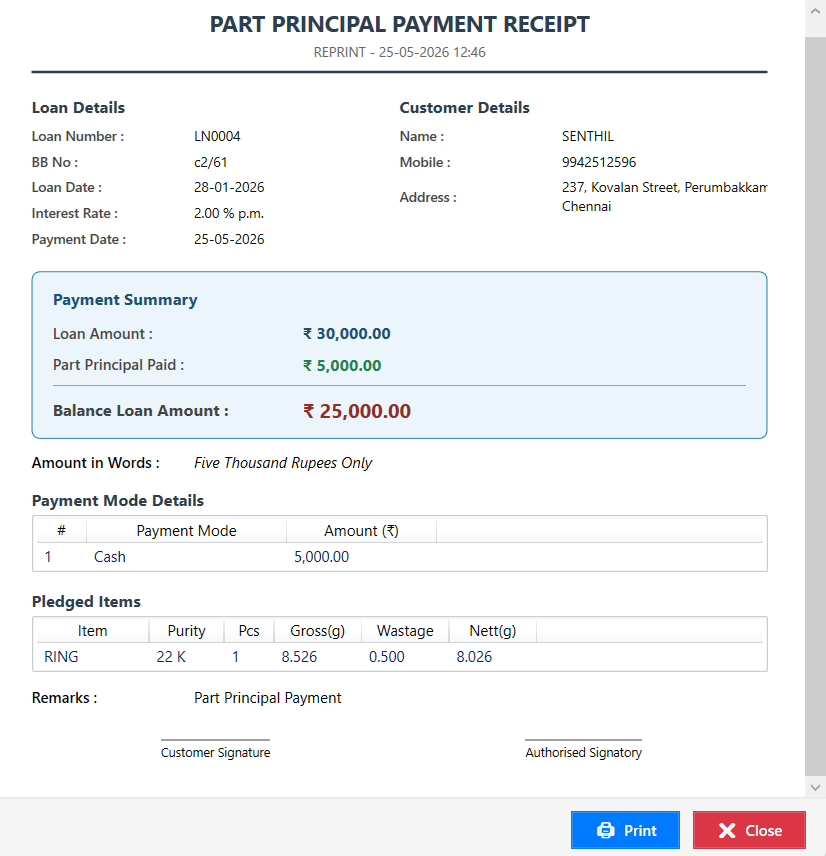Click the Purity column header
The width and height of the screenshot is (826, 856).
pyautogui.click(x=186, y=631)
